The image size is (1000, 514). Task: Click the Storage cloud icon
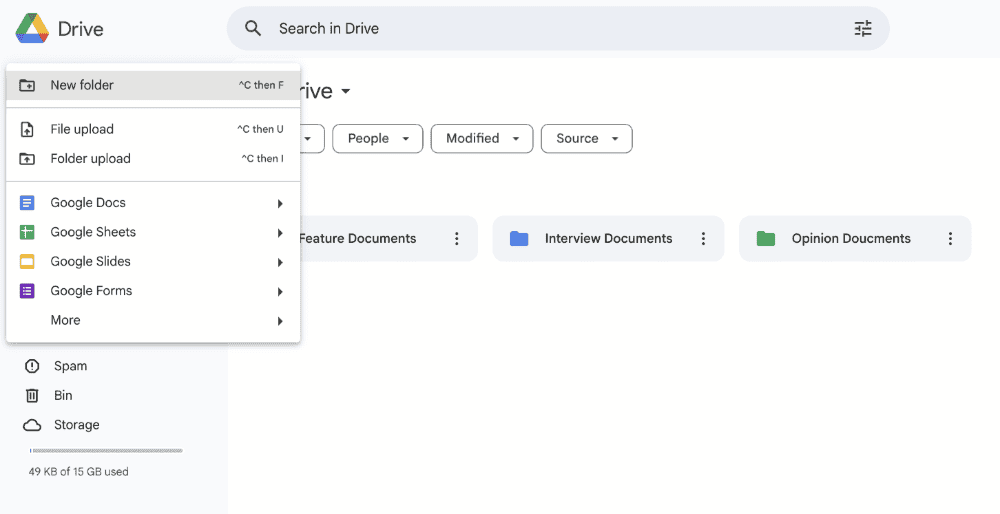pos(33,425)
